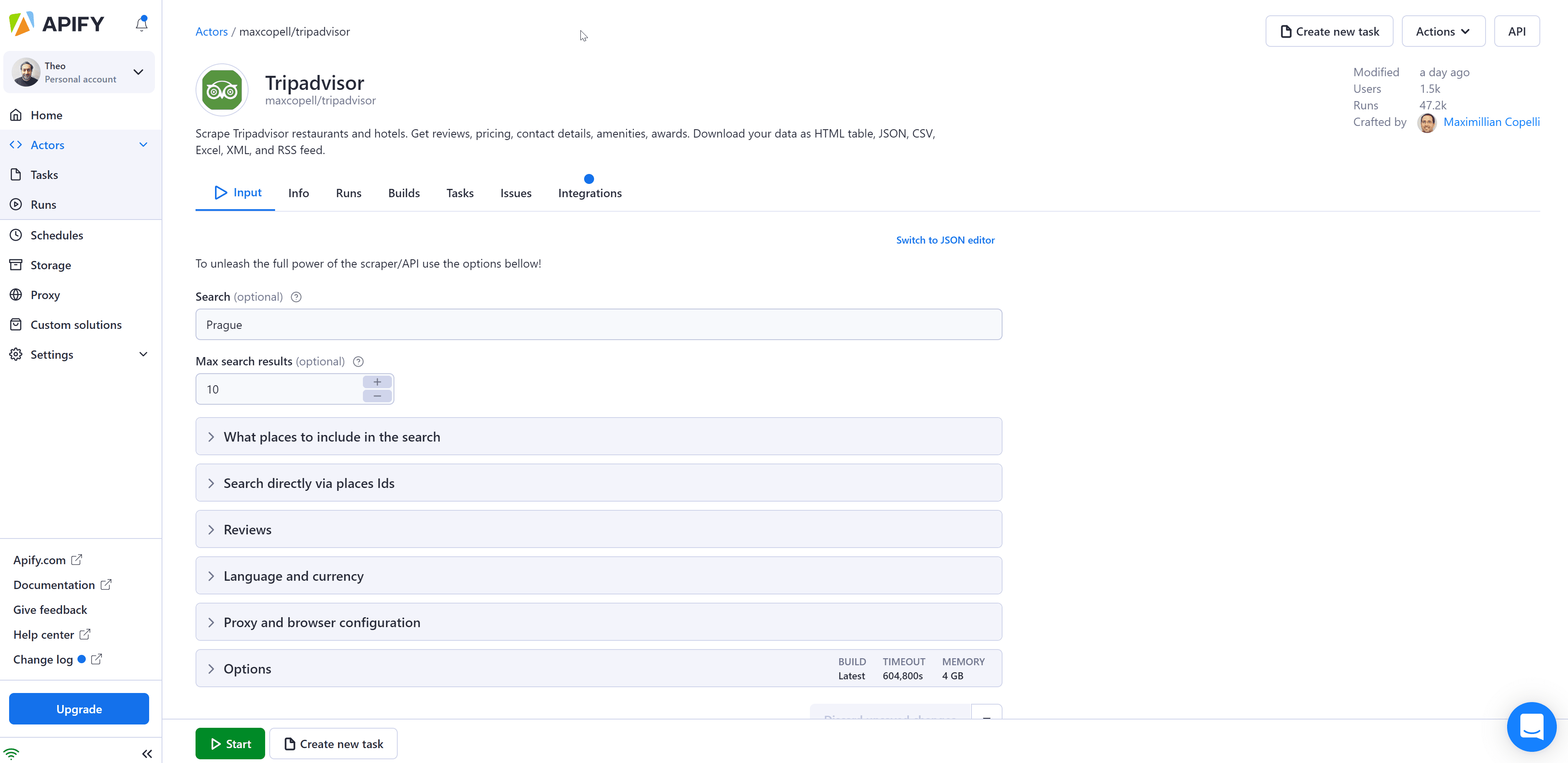Viewport: 1568px width, 763px height.
Task: Click the Upgrade button
Action: coord(79,709)
